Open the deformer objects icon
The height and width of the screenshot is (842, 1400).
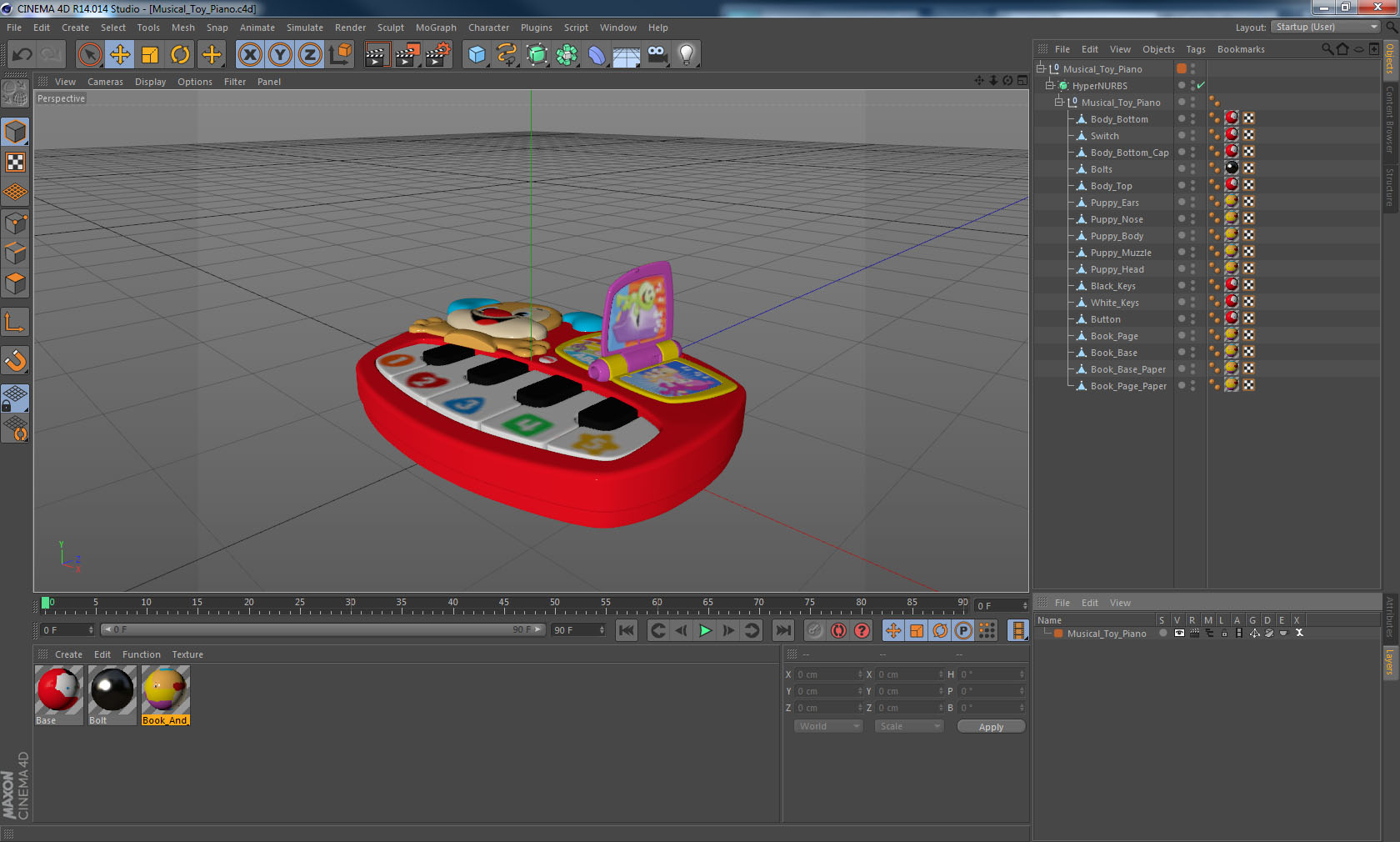[x=597, y=55]
